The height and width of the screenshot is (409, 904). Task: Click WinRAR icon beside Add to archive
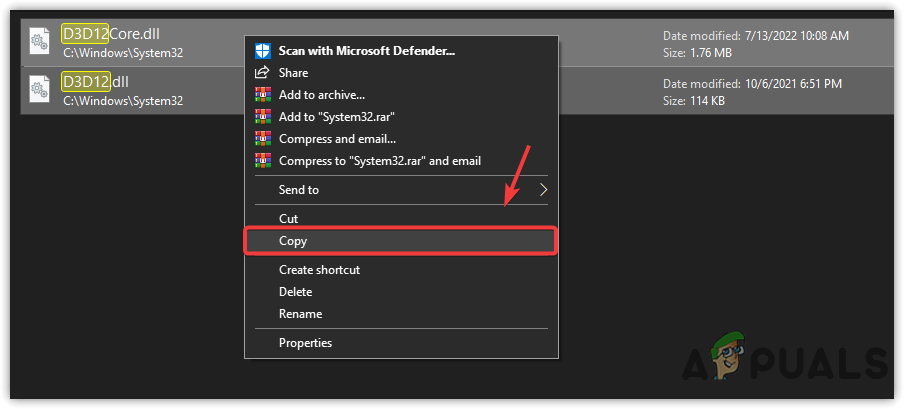(x=263, y=94)
